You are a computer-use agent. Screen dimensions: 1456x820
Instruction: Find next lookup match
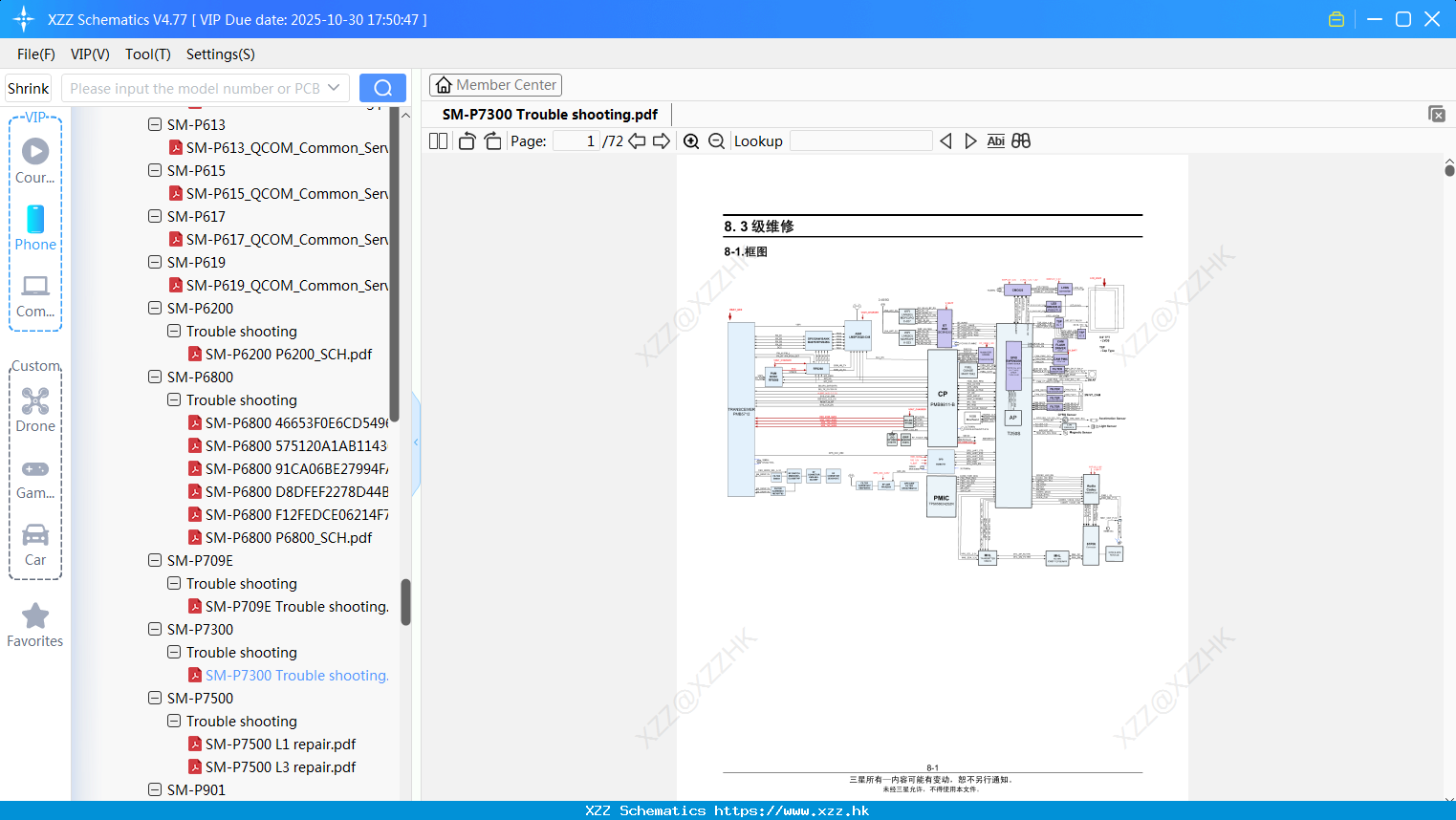970,140
